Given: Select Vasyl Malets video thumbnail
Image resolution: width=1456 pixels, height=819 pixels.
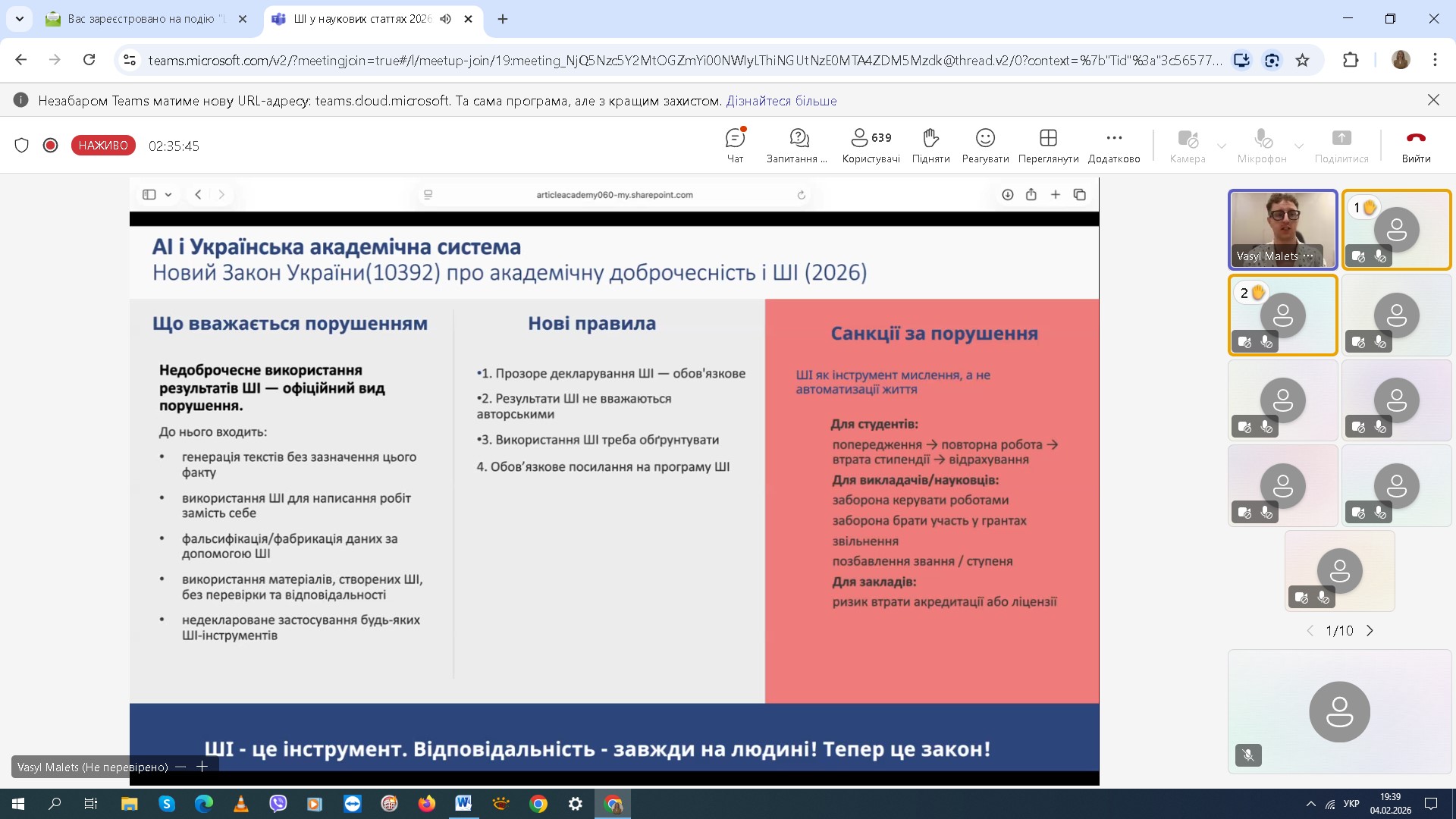Looking at the screenshot, I should [1282, 227].
